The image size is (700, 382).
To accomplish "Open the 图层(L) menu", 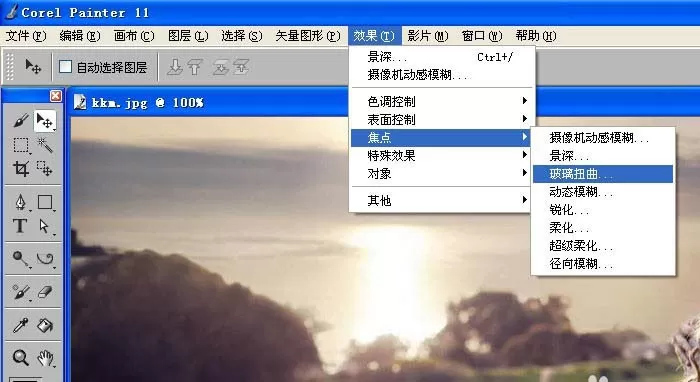I will click(x=188, y=36).
